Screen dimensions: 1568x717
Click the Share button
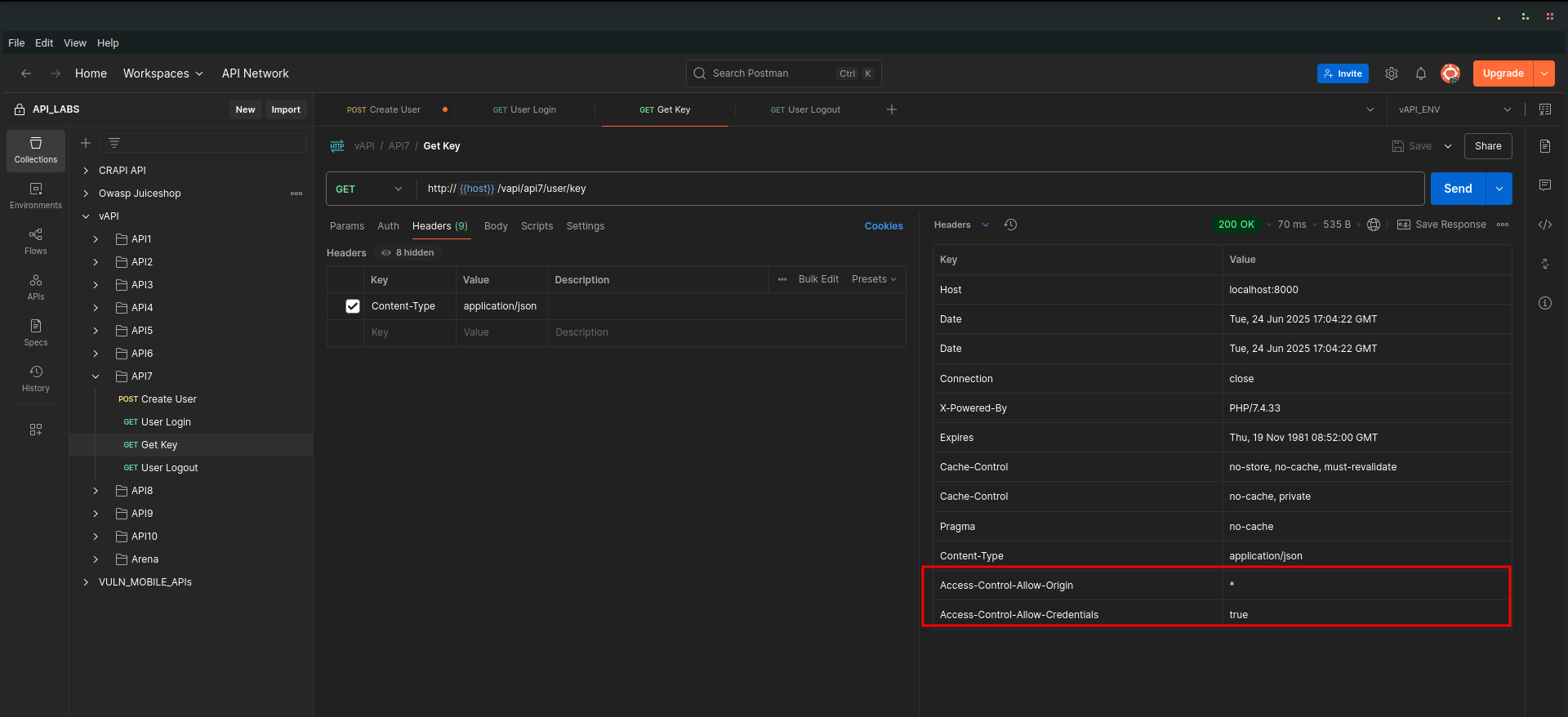point(1488,146)
